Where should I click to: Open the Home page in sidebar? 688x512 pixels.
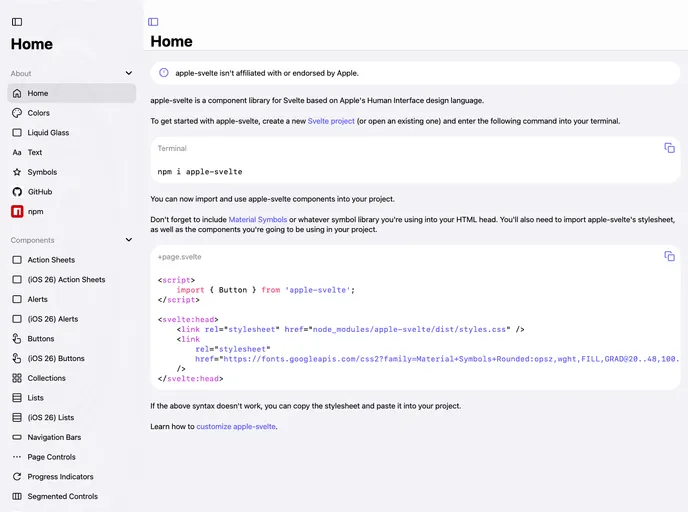pyautogui.click(x=72, y=93)
